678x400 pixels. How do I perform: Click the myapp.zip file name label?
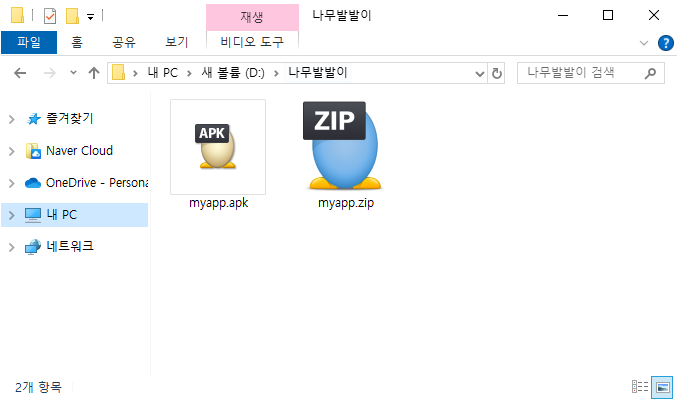click(x=346, y=203)
